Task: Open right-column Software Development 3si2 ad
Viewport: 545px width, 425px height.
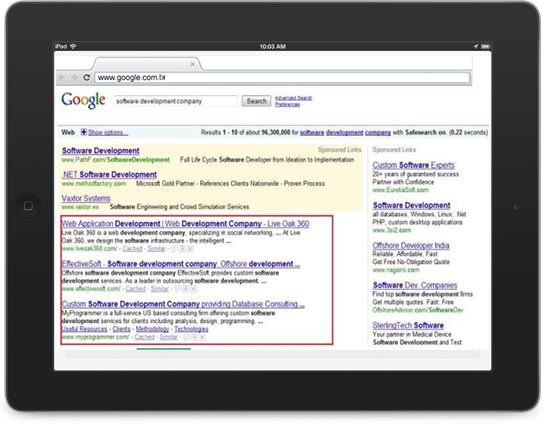Action: [x=412, y=205]
